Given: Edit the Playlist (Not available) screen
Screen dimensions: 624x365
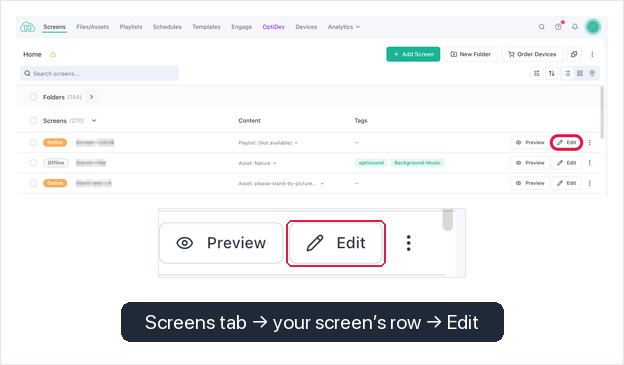Looking at the screenshot, I should point(566,142).
